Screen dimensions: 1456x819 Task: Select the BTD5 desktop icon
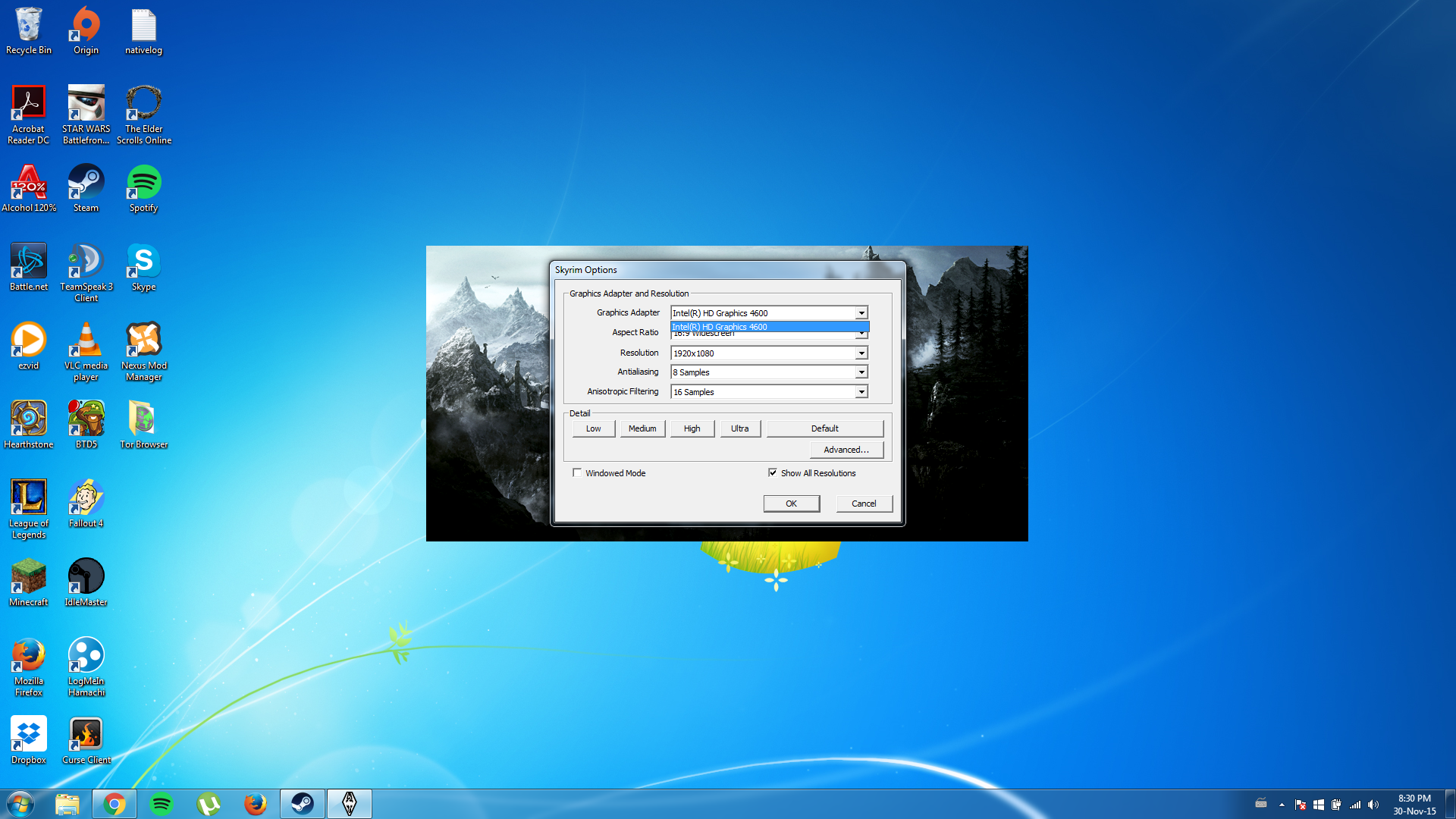tap(86, 425)
